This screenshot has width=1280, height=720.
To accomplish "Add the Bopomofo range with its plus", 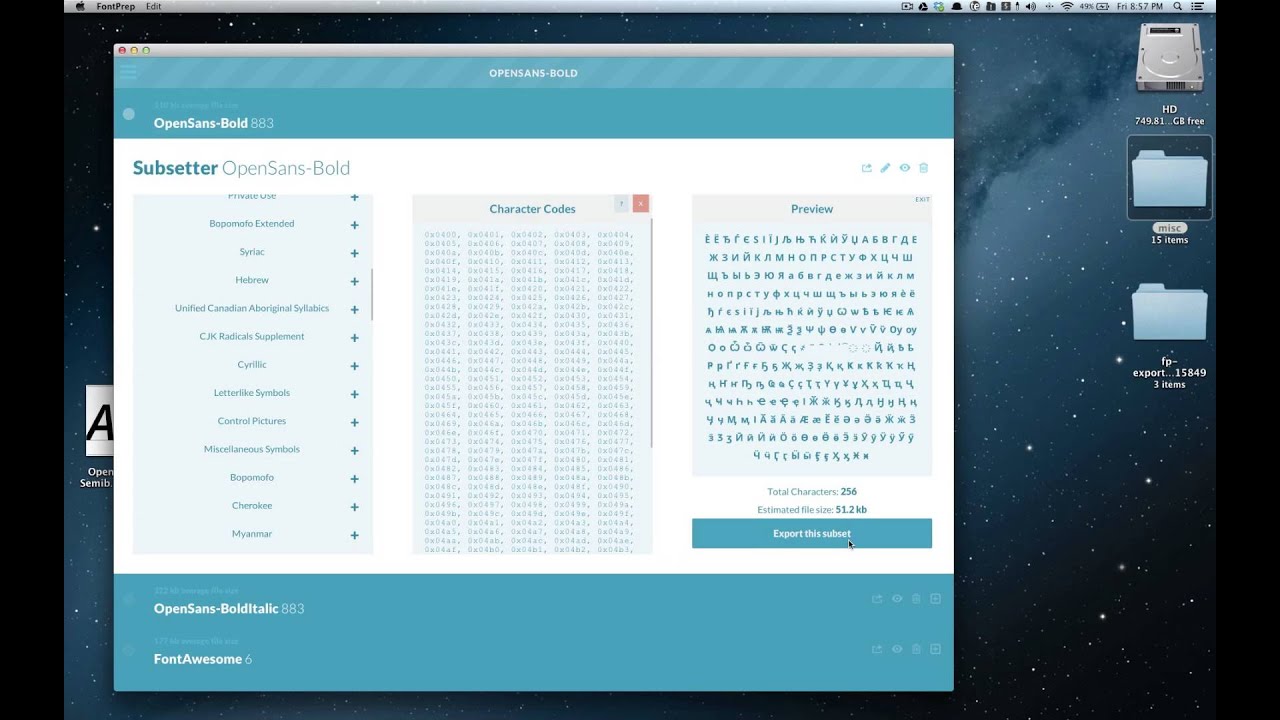I will pyautogui.click(x=354, y=478).
